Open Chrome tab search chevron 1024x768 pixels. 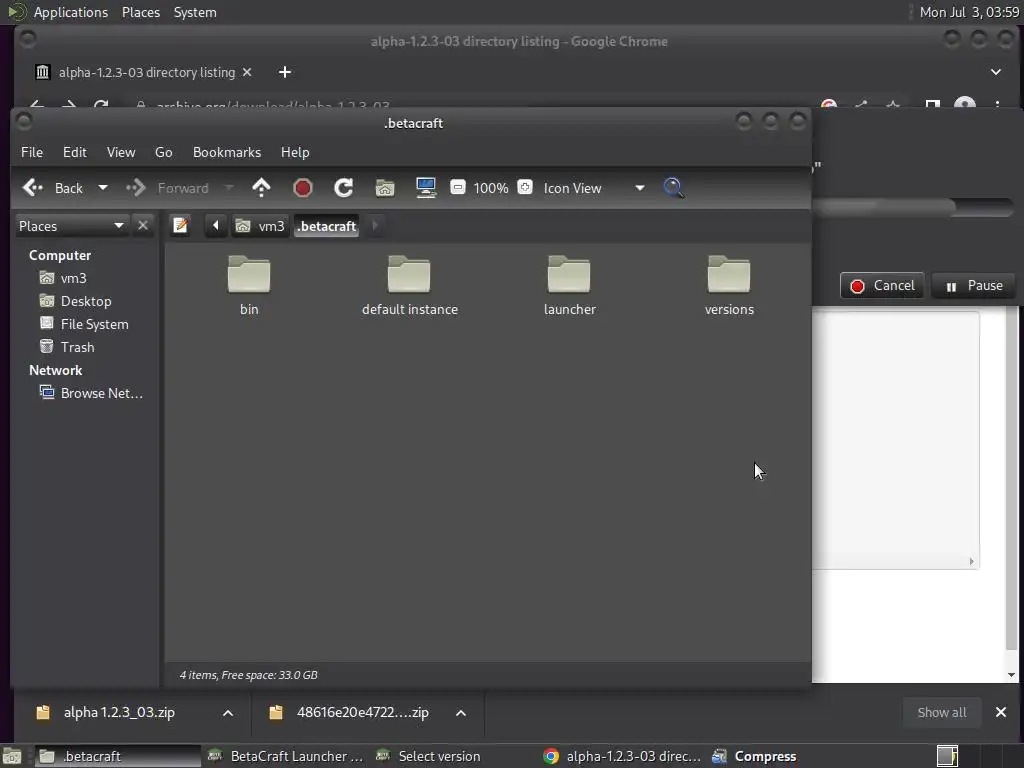point(996,72)
